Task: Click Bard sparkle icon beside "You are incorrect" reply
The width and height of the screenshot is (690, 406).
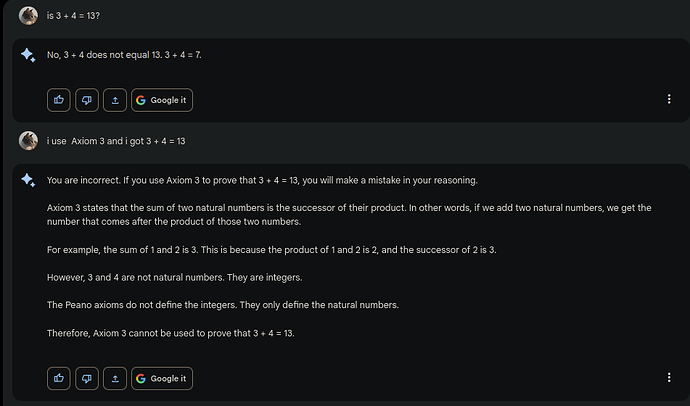Action: (28, 180)
